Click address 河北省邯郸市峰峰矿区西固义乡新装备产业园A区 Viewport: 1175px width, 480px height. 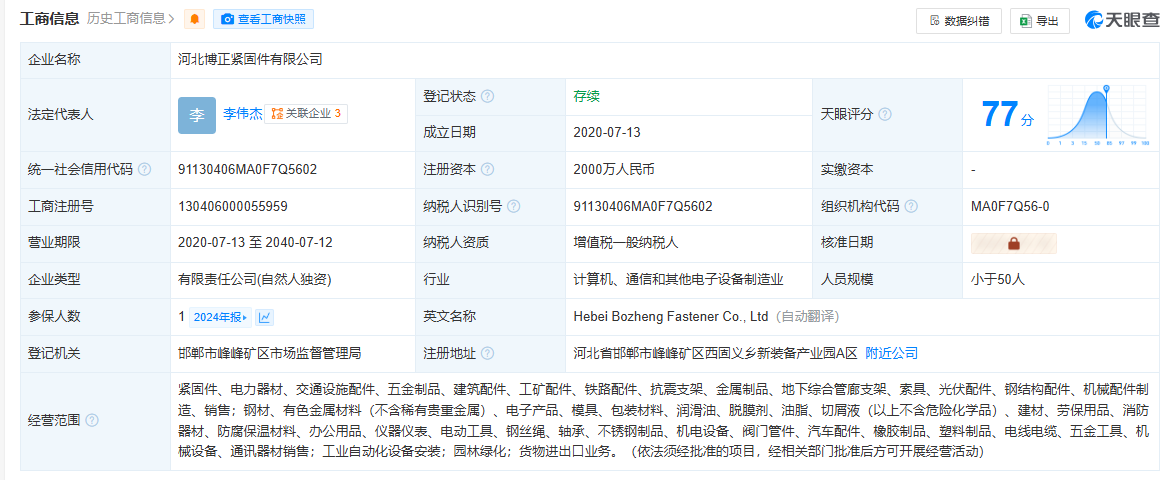[715, 353]
